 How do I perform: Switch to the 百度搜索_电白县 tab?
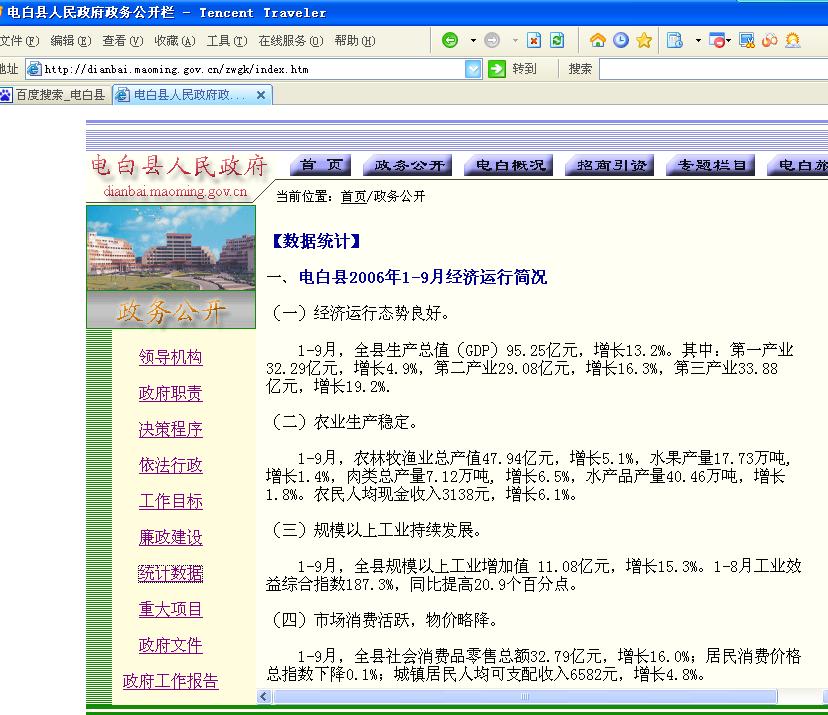coord(55,95)
